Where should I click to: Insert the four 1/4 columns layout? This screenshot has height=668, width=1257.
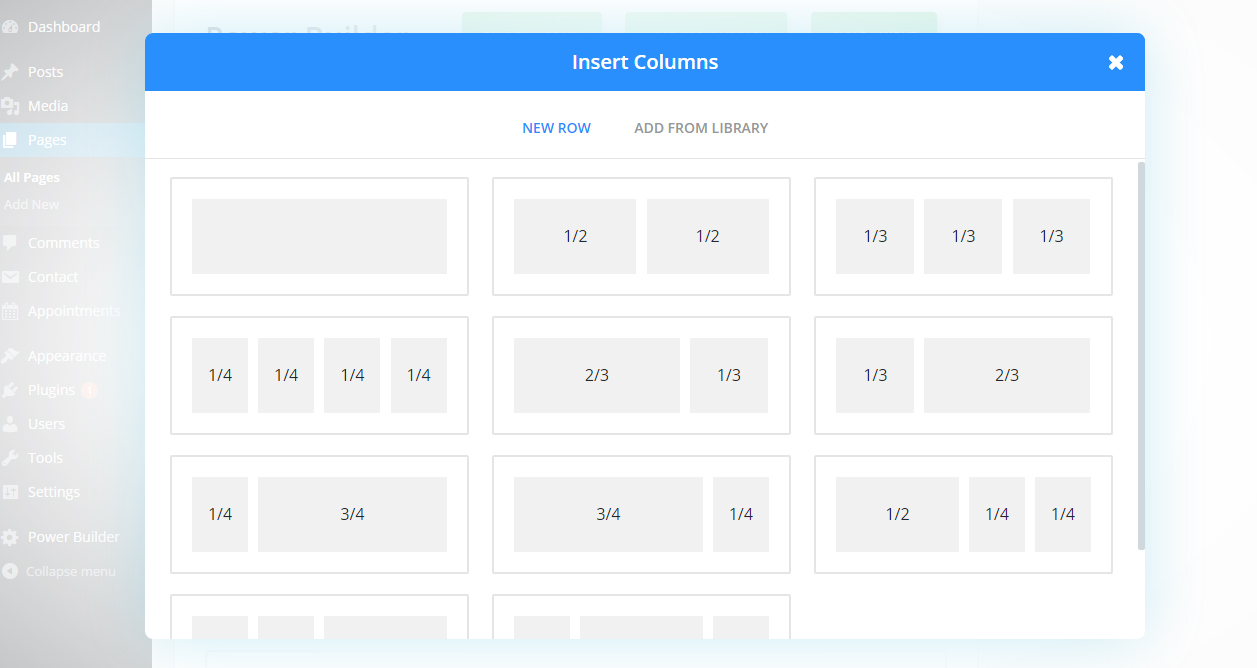[x=319, y=375]
